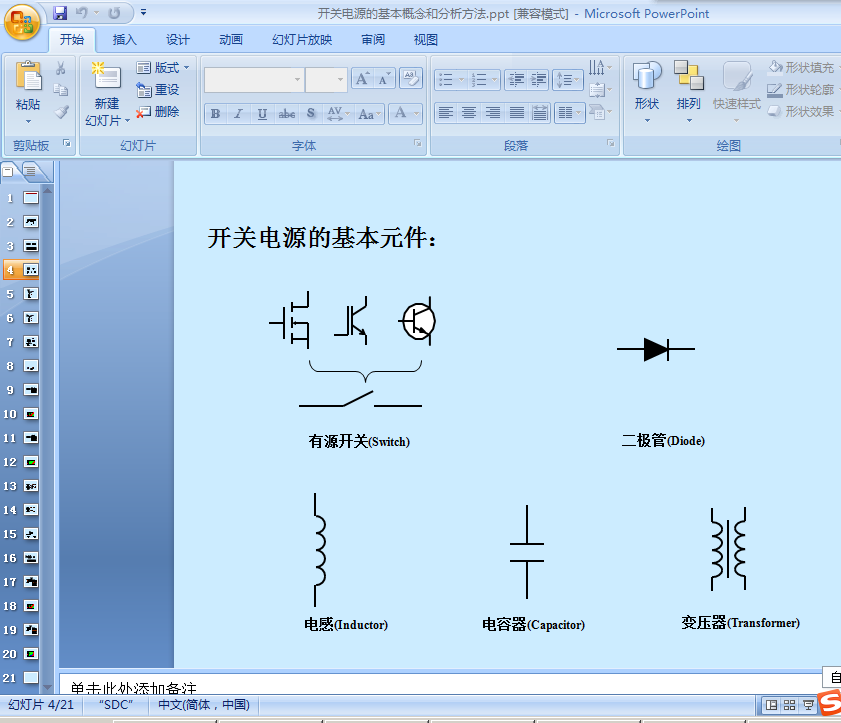Switch to outline pane tab
The image size is (841, 723).
pos(32,172)
